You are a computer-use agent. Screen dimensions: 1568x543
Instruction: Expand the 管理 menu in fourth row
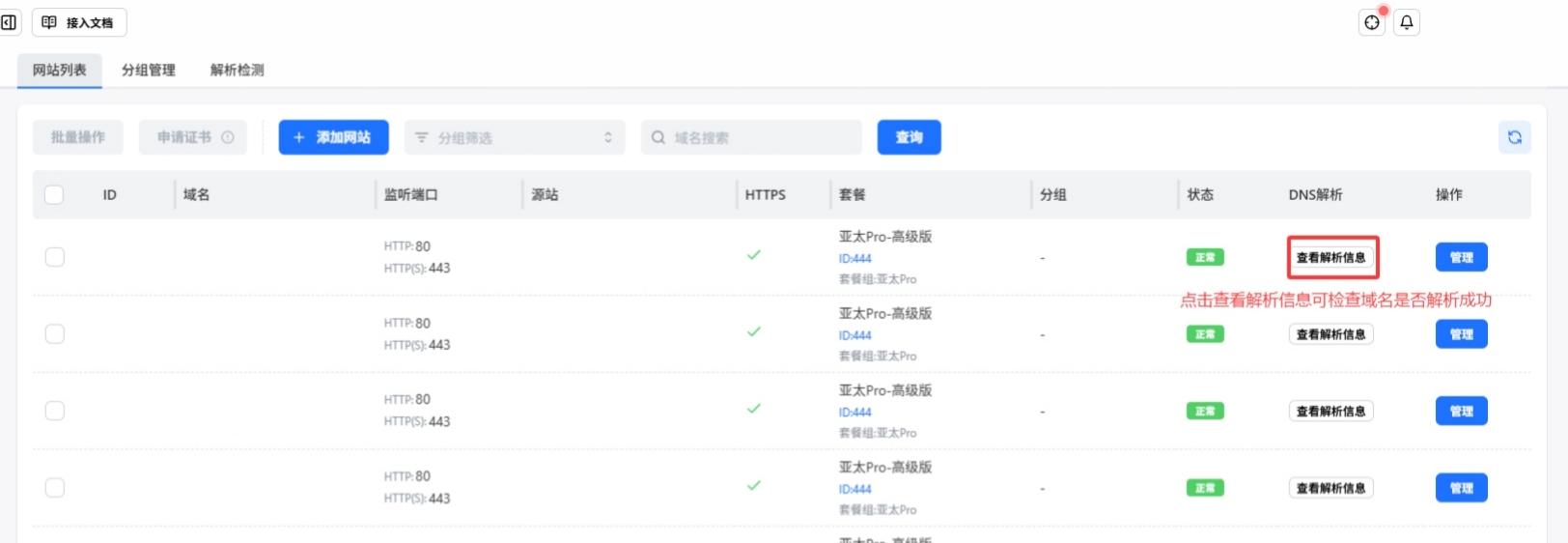pyautogui.click(x=1461, y=488)
